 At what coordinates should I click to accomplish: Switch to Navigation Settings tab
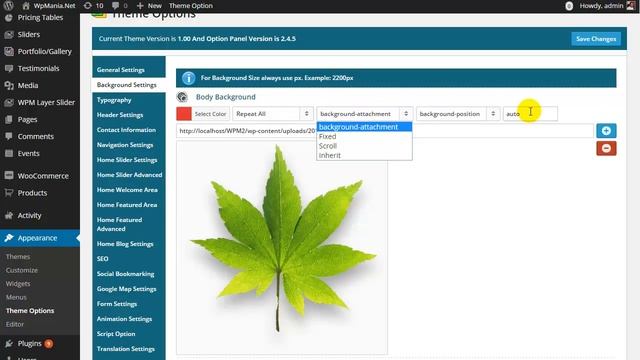[129, 145]
